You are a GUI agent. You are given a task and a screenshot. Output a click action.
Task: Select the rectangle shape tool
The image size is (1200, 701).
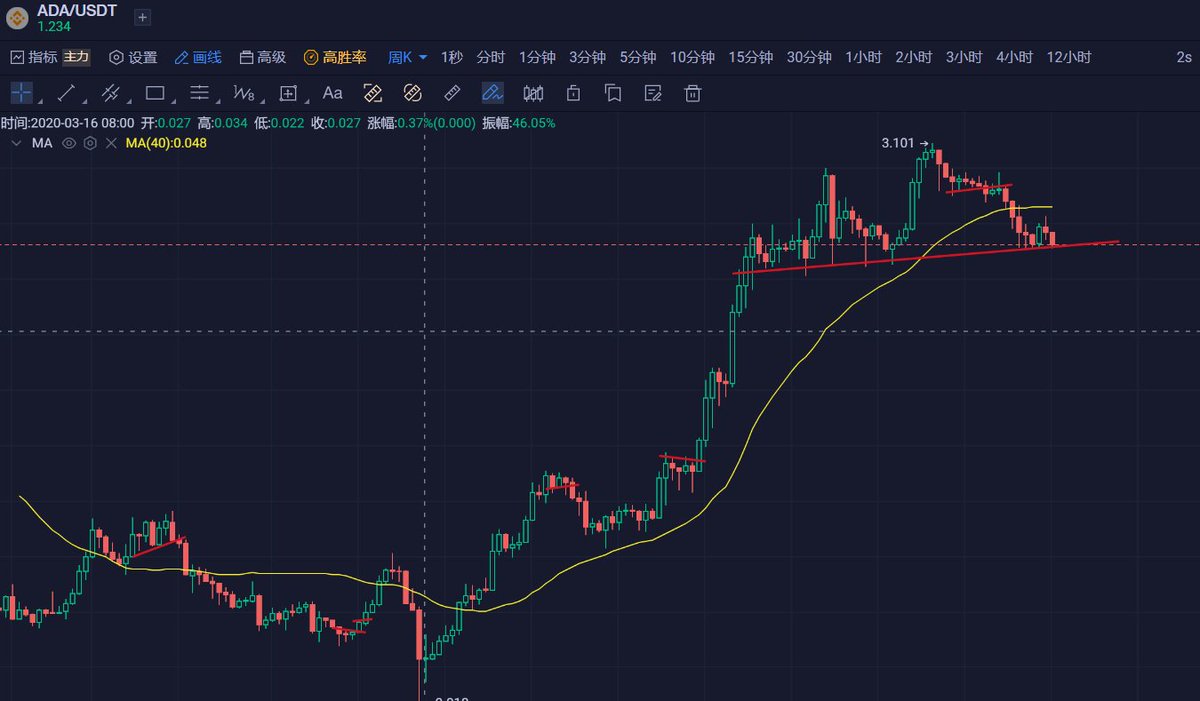[155, 93]
